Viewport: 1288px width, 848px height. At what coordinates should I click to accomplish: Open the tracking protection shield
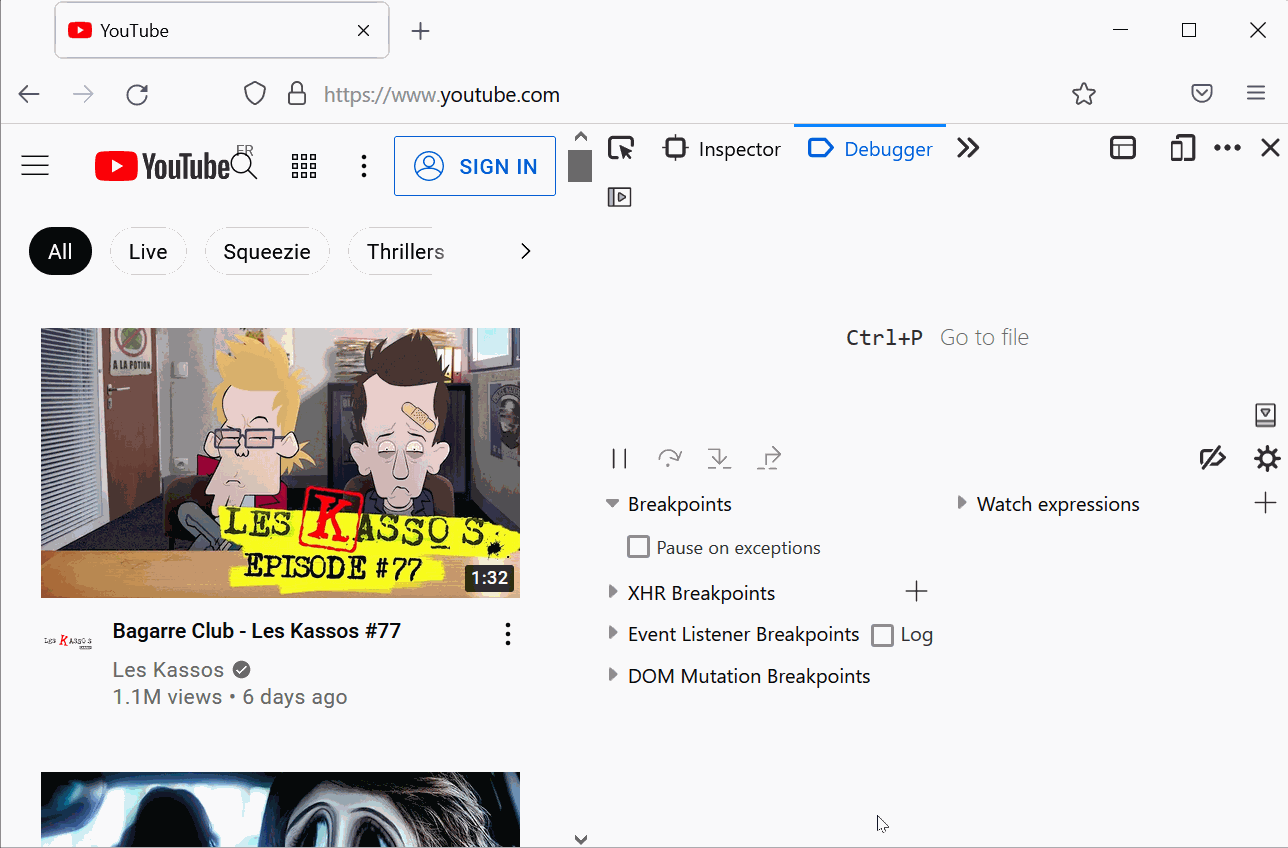click(255, 94)
